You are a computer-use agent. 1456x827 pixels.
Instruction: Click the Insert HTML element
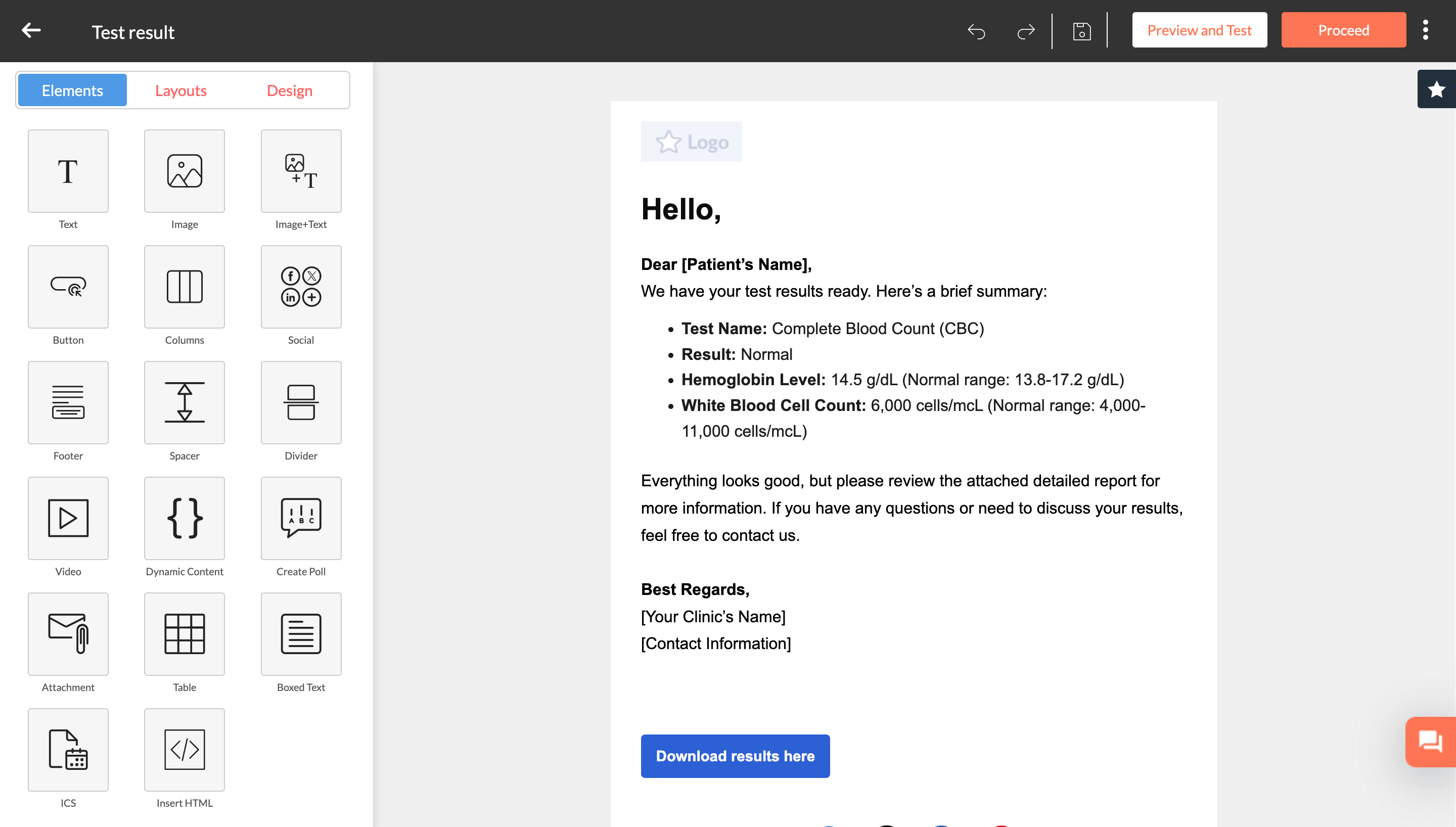coord(184,750)
